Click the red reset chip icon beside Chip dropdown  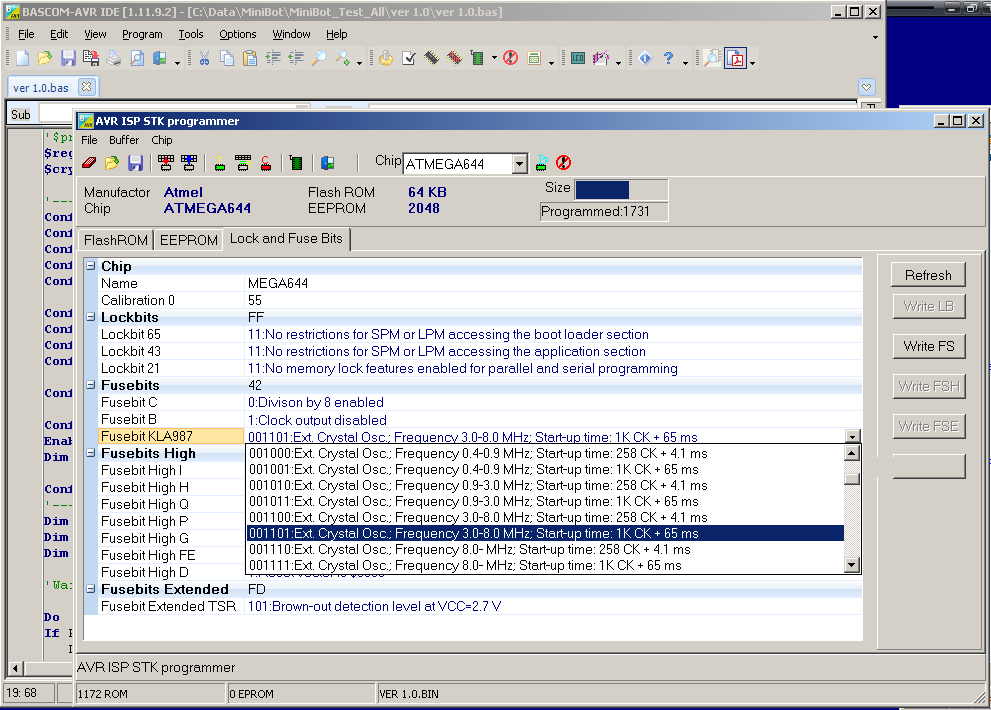pyautogui.click(x=563, y=162)
